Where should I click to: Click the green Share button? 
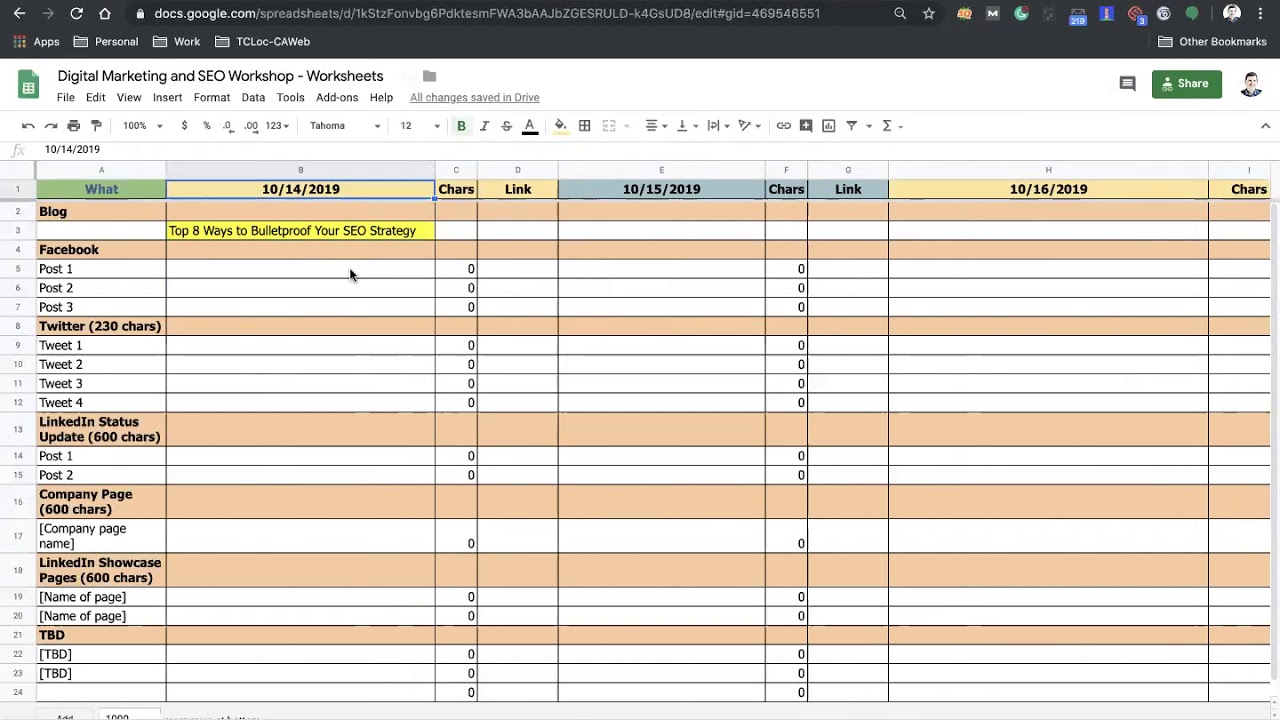click(x=1187, y=84)
